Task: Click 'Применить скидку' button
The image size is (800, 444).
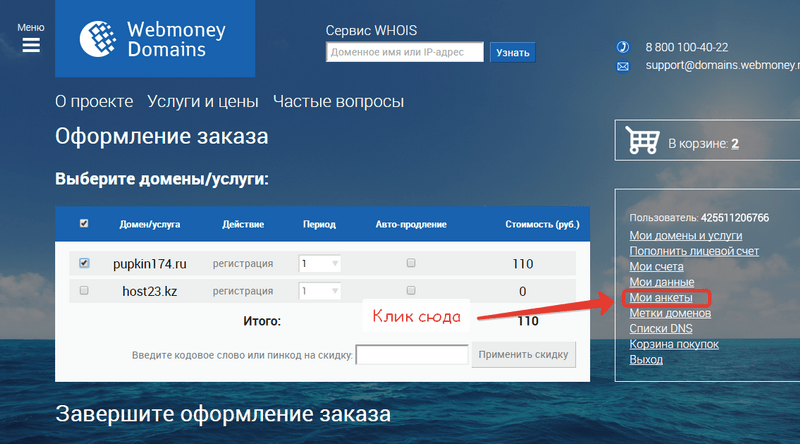Action: click(525, 354)
